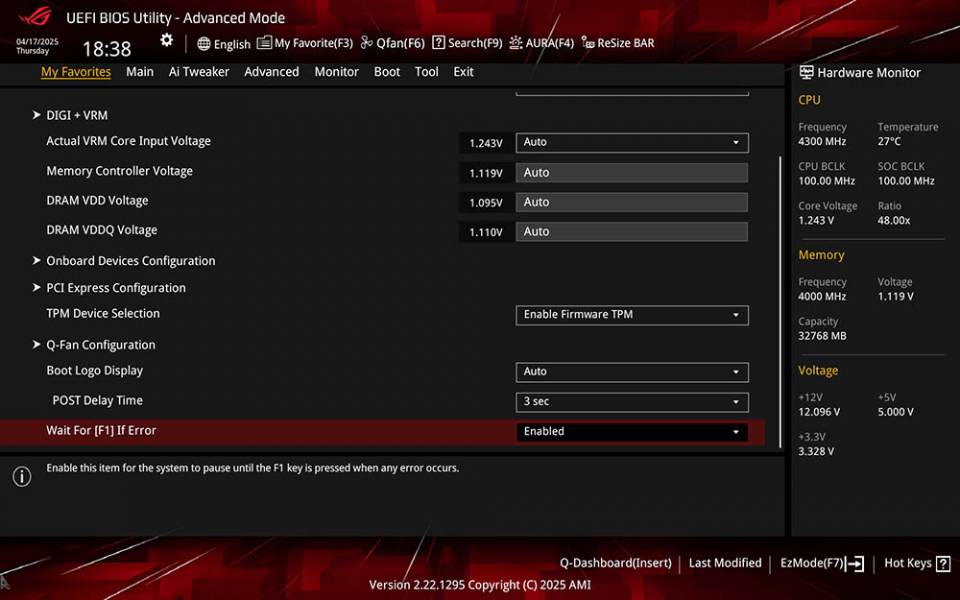The image size is (960, 600).
Task: Click the 18:38 clock display
Action: pos(107,49)
